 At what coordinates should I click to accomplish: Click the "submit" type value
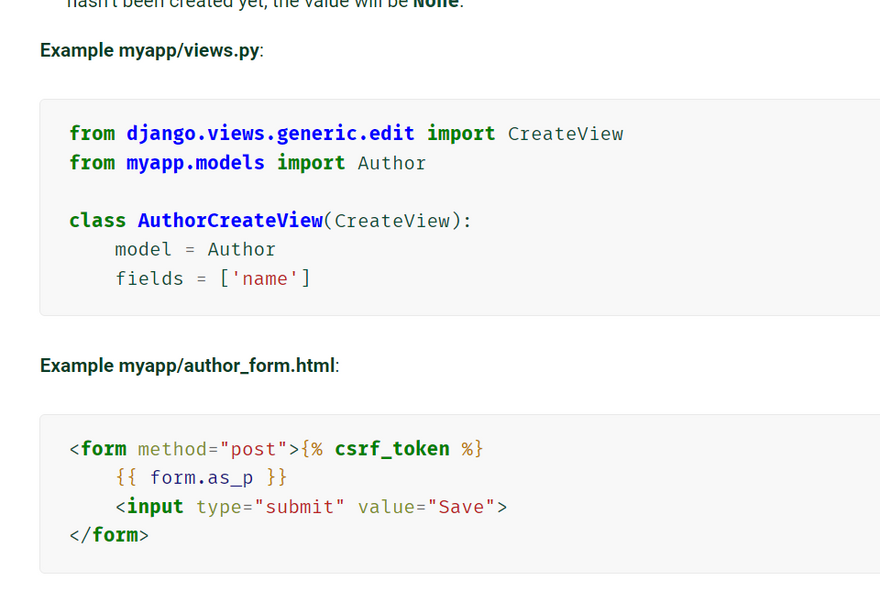pyautogui.click(x=299, y=507)
